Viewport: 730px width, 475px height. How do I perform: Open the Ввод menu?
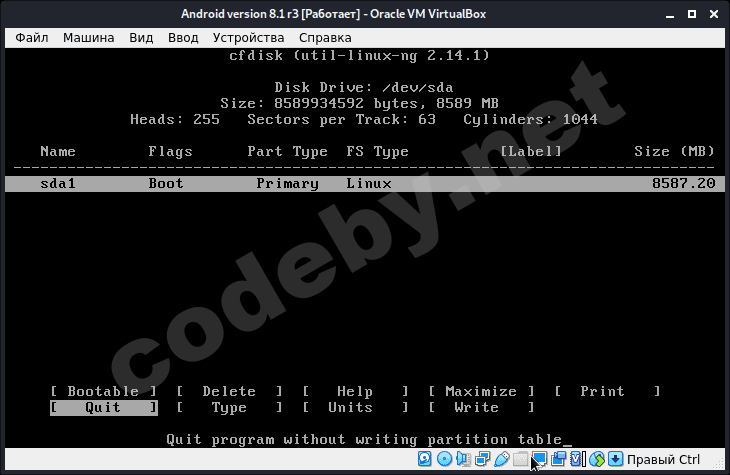183,38
